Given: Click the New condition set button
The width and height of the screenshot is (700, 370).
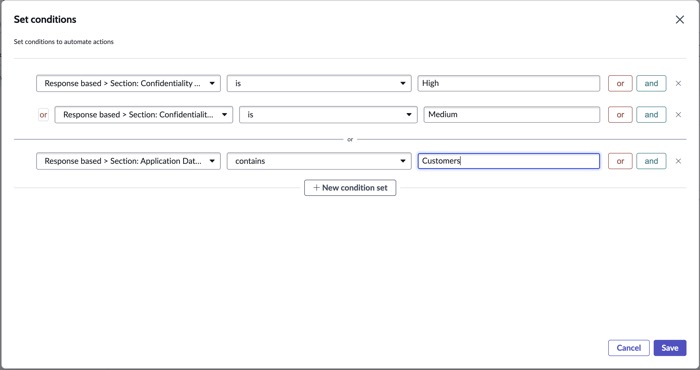Looking at the screenshot, I should [350, 188].
